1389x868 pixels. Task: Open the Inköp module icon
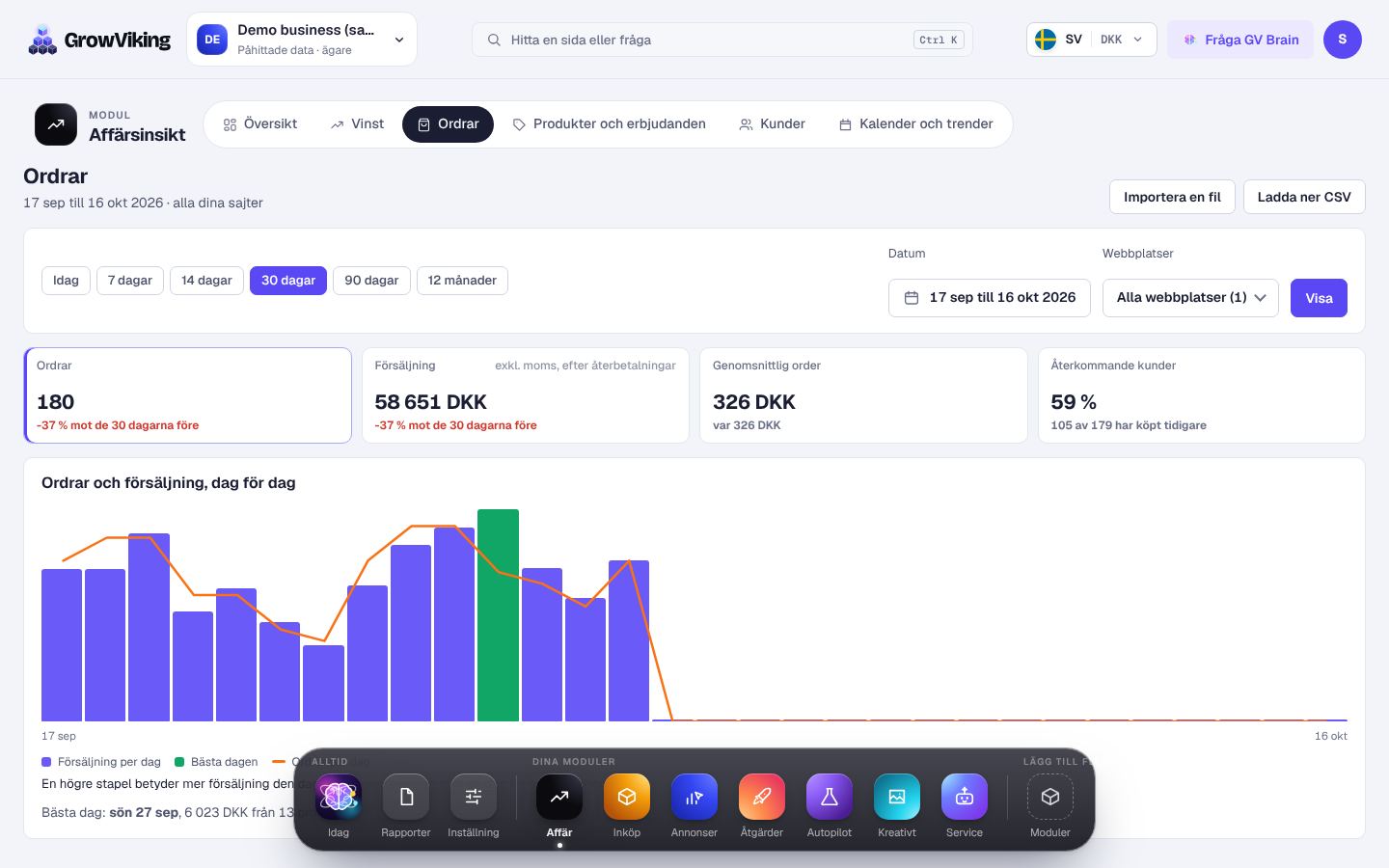pyautogui.click(x=627, y=797)
